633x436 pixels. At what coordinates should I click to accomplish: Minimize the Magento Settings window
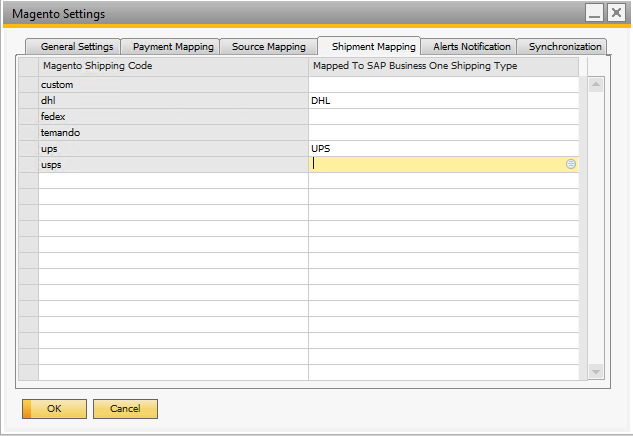[x=594, y=13]
